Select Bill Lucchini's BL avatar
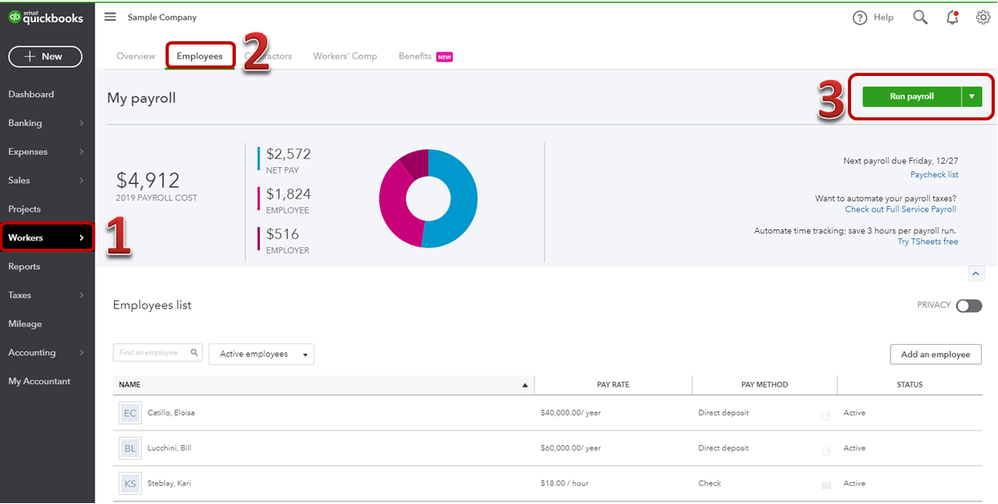This screenshot has width=998, height=504. [x=130, y=449]
